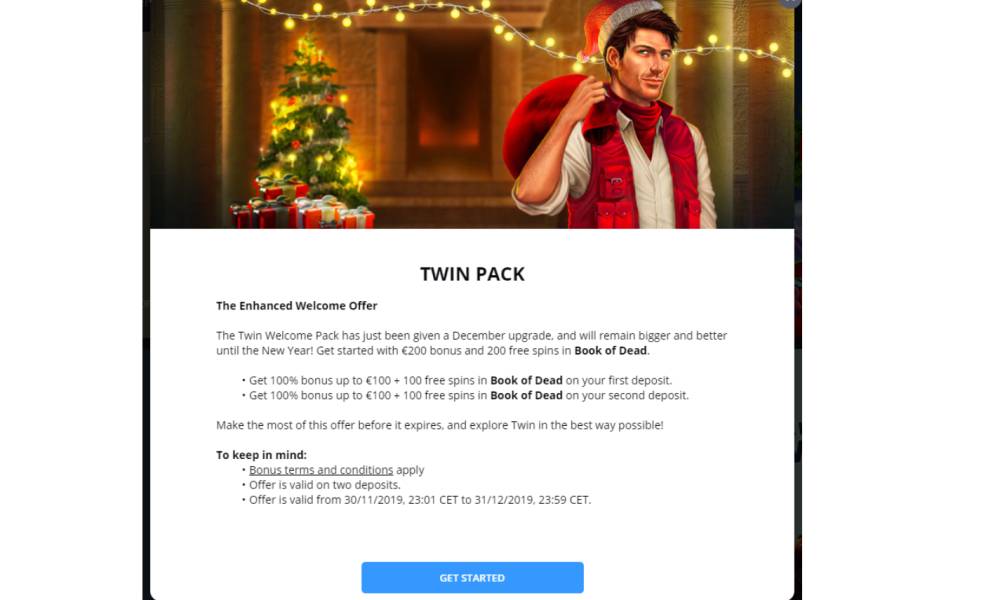Click the Make the most of this offer sentence

point(439,425)
